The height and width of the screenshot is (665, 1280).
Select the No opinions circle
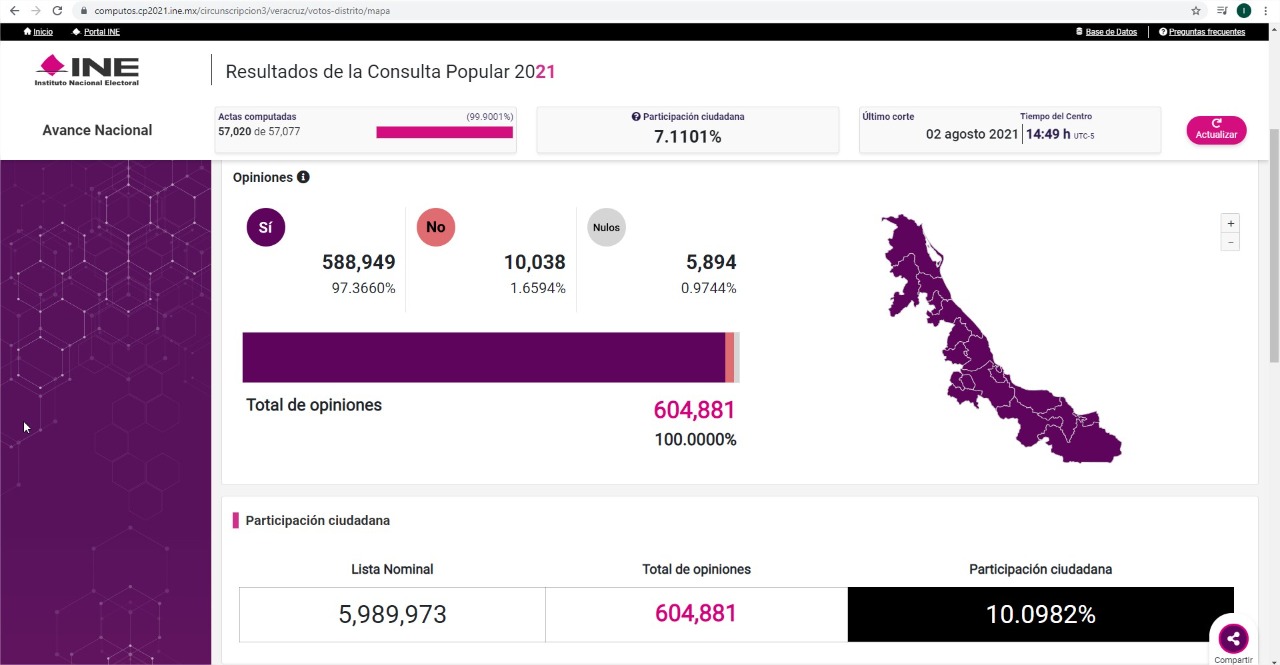tap(435, 227)
